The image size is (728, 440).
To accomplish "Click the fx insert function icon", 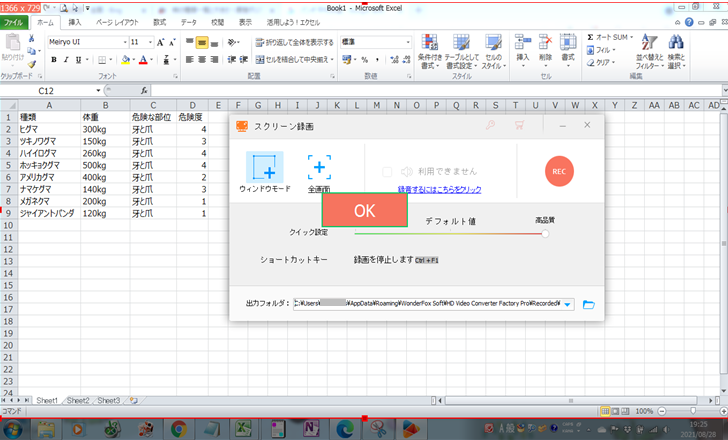I will coord(144,91).
